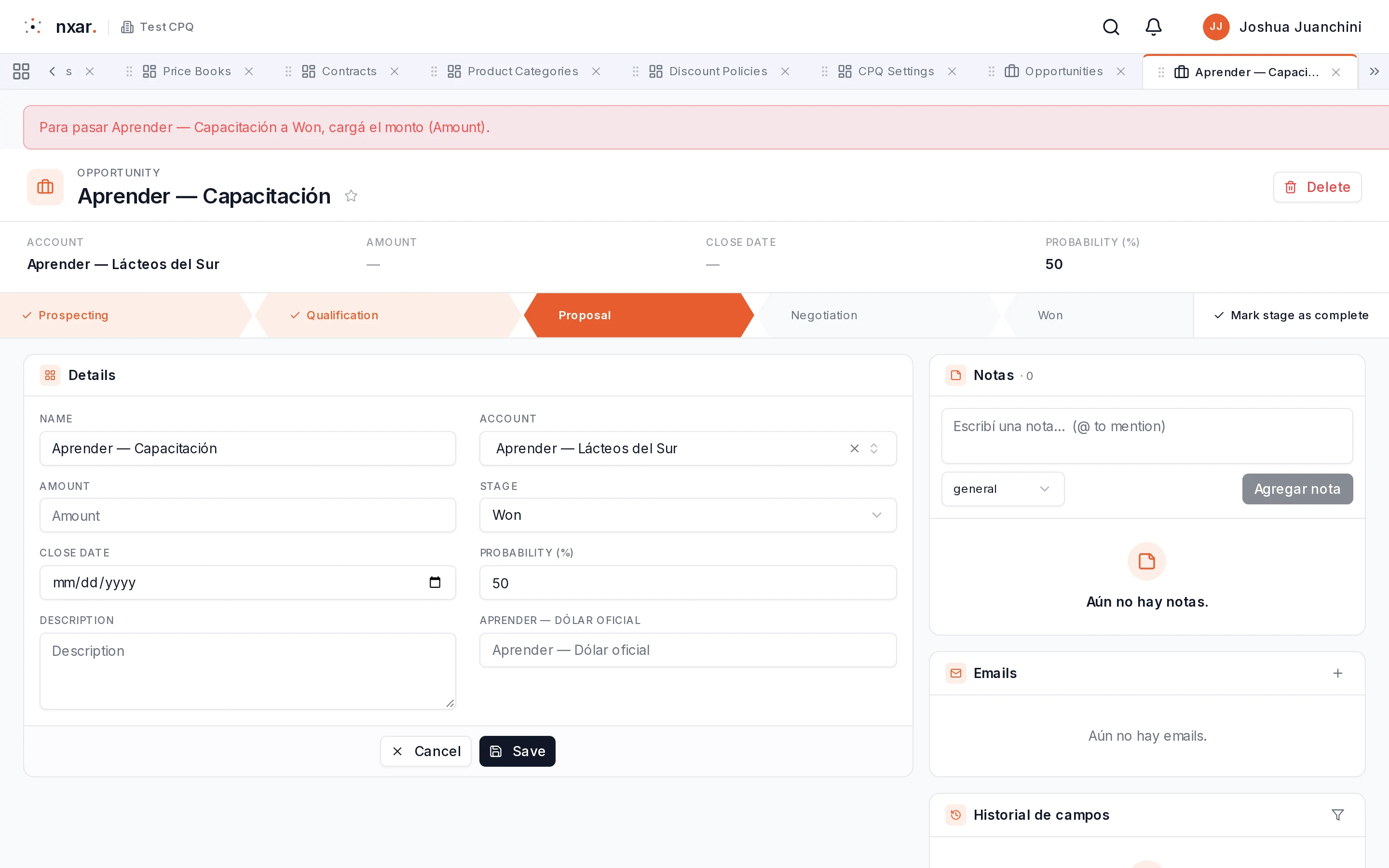Open the general note type dropdown
Image resolution: width=1389 pixels, height=868 pixels.
(x=1003, y=489)
